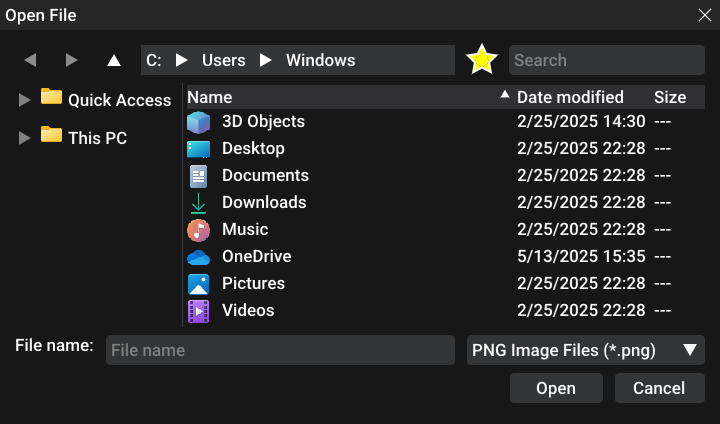Expand the This PC tree node
The height and width of the screenshot is (424, 720).
pos(25,138)
